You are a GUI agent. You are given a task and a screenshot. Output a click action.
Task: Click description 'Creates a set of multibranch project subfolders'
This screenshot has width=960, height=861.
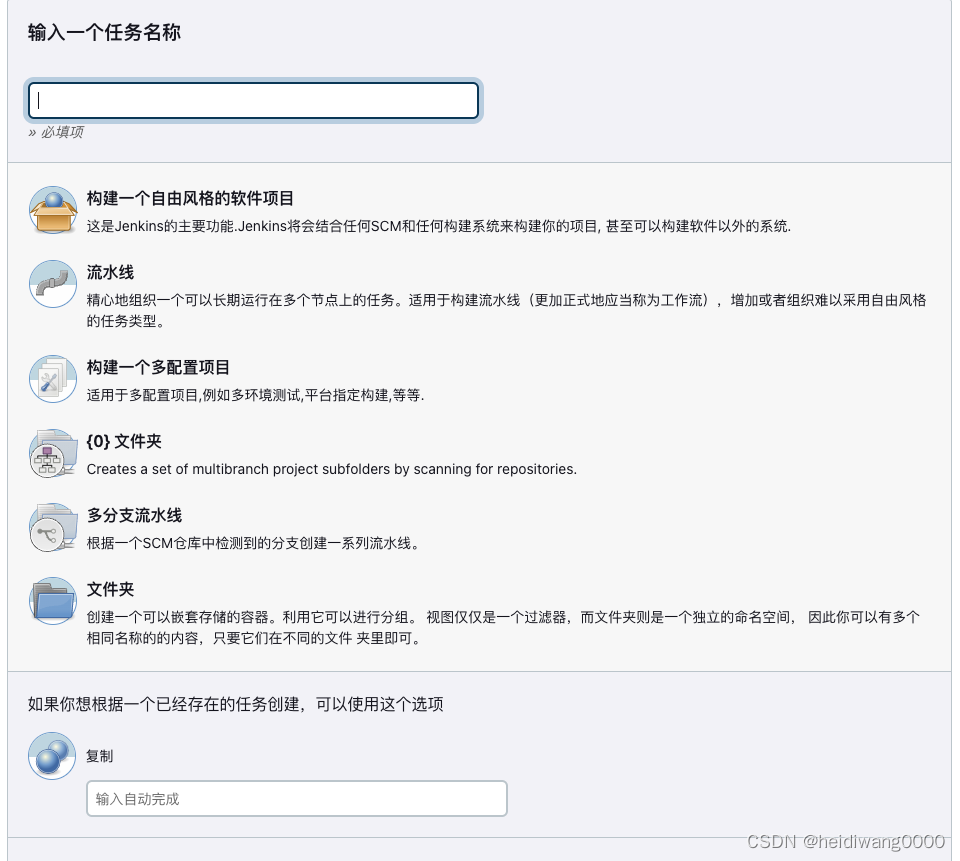[x=332, y=469]
